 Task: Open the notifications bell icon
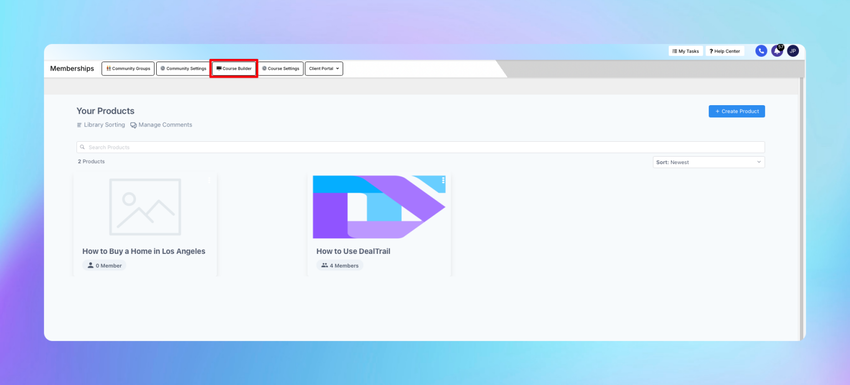point(777,51)
